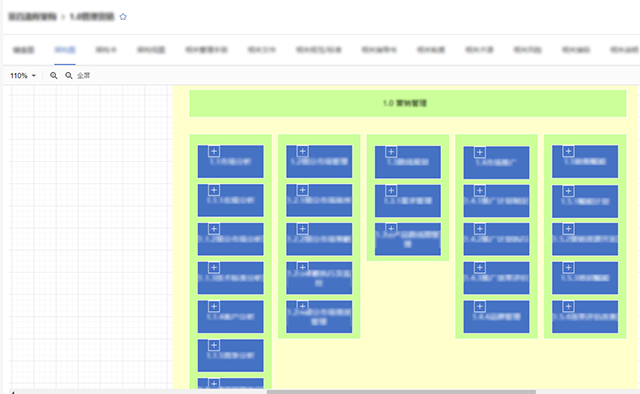Screen dimensions: 640x394
Task: Expand the 1.4.3 block plus icon
Action: [x=480, y=267]
